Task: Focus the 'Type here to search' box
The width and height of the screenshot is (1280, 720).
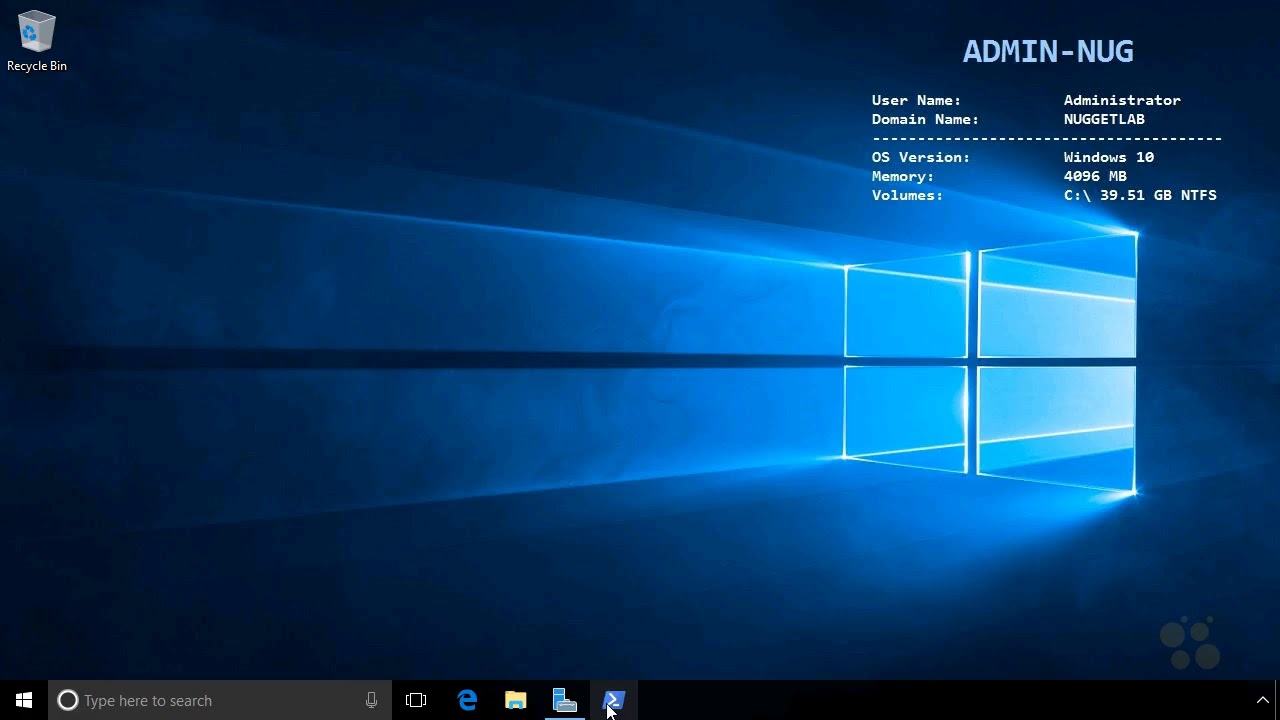Action: coord(220,700)
